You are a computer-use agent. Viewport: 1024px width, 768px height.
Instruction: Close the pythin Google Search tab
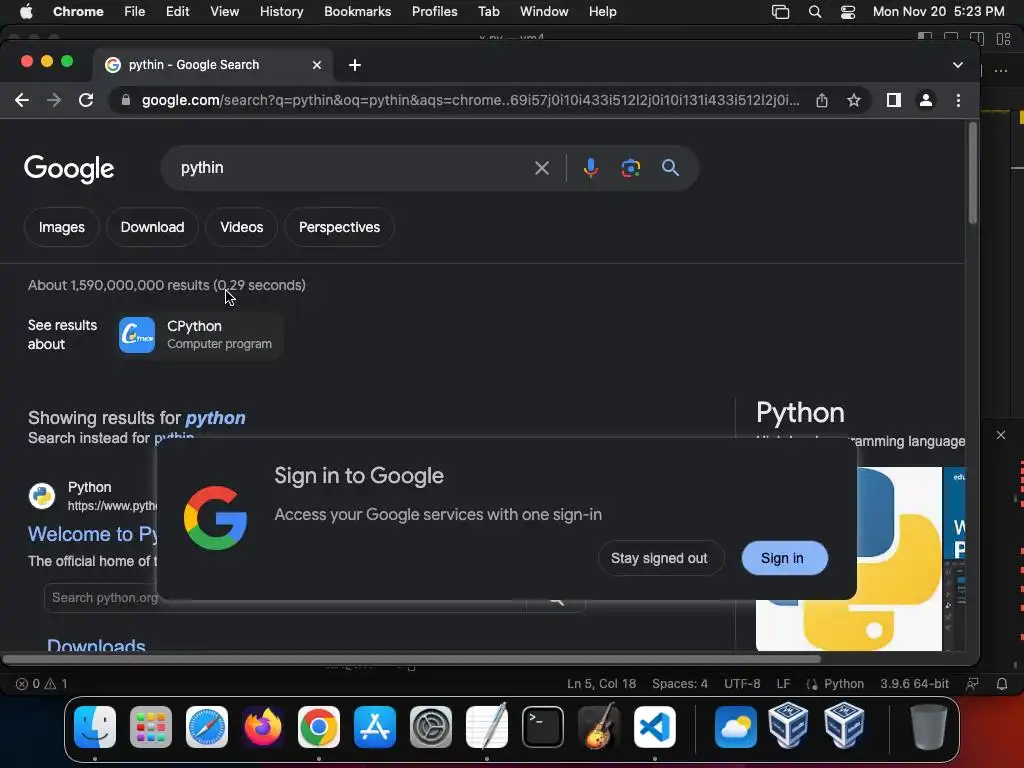[x=317, y=65]
